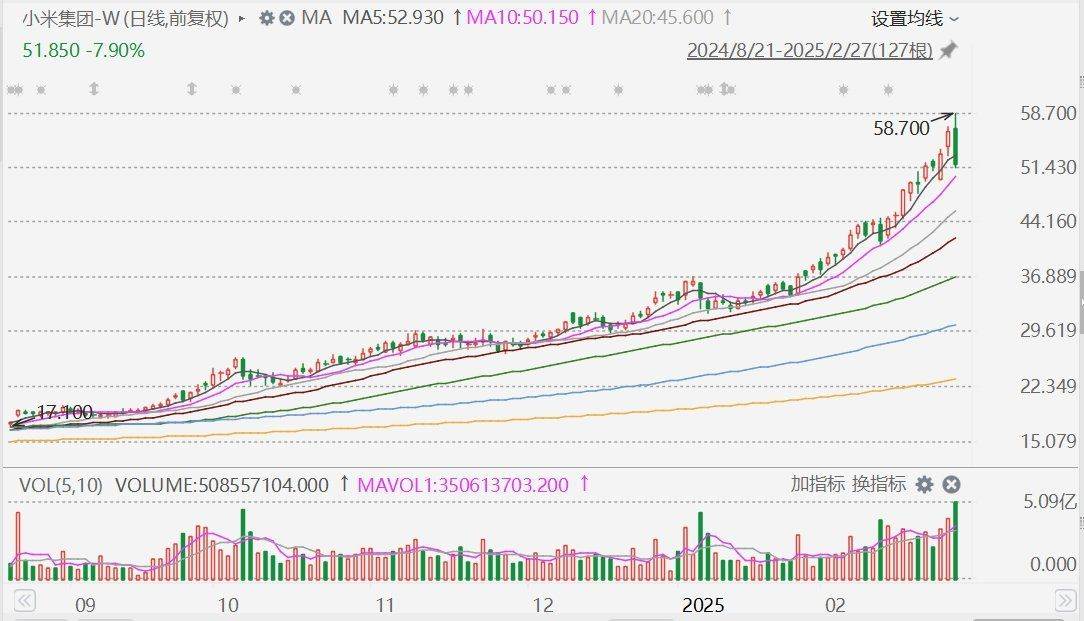The image size is (1084, 621).
Task: Open the 2024/8/21-2025/2/27 date range link
Action: (x=809, y=51)
